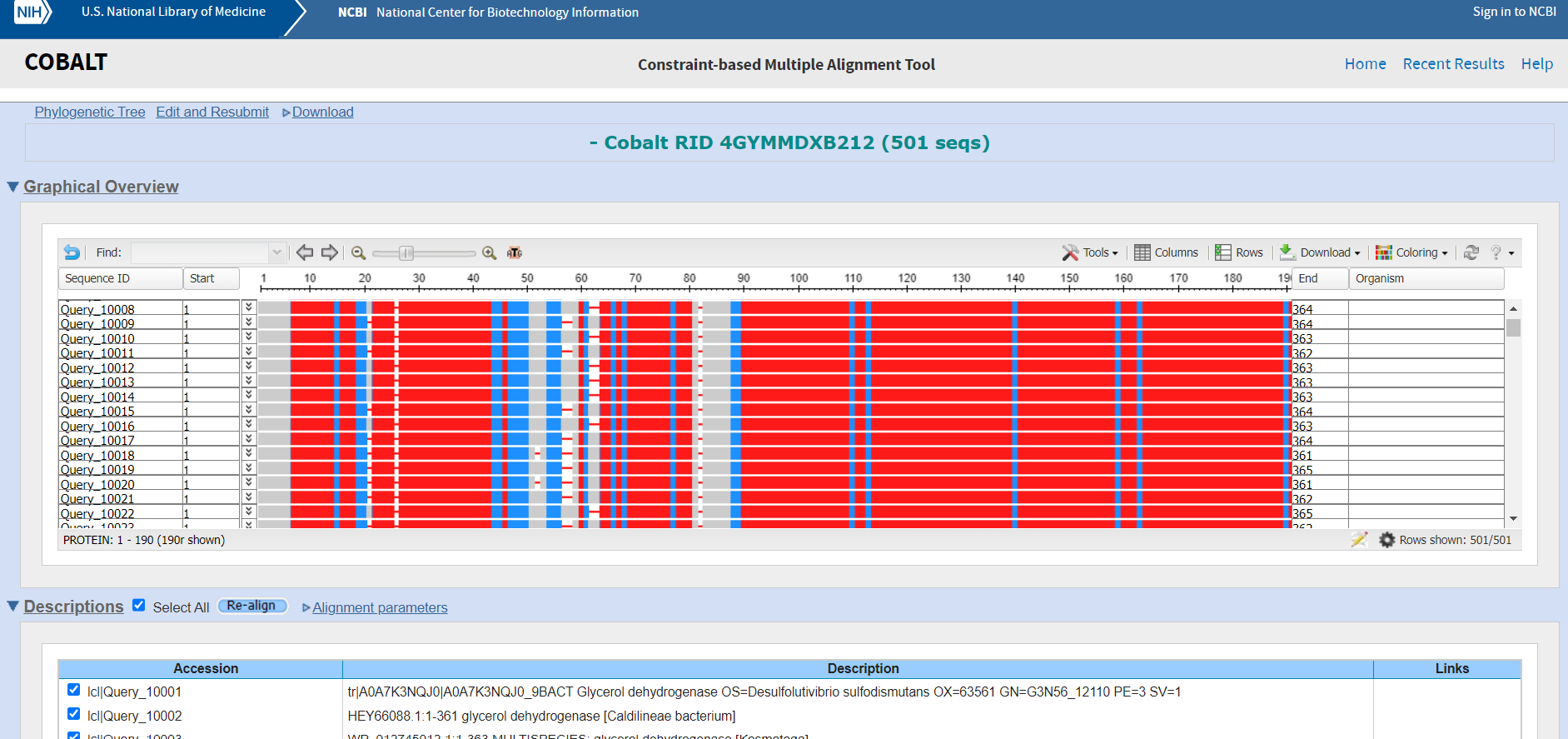Click the NCBI National Center for Biotechnology Information link
The image size is (1568, 739).
[x=488, y=12]
